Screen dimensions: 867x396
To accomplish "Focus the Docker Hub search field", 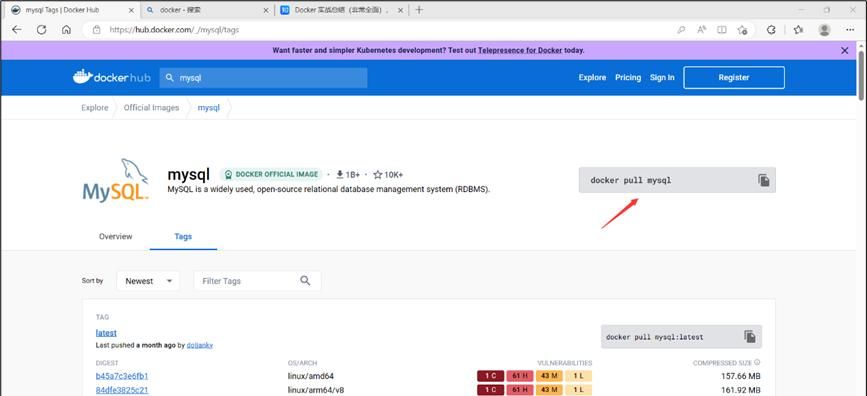I will coord(263,78).
